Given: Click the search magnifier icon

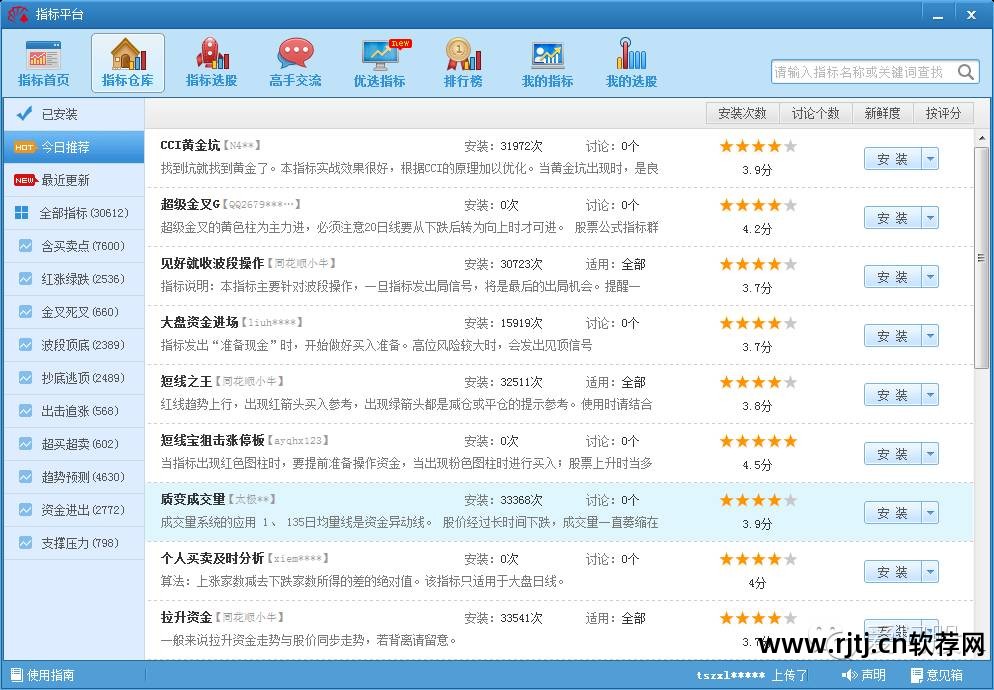Looking at the screenshot, I should pos(965,72).
